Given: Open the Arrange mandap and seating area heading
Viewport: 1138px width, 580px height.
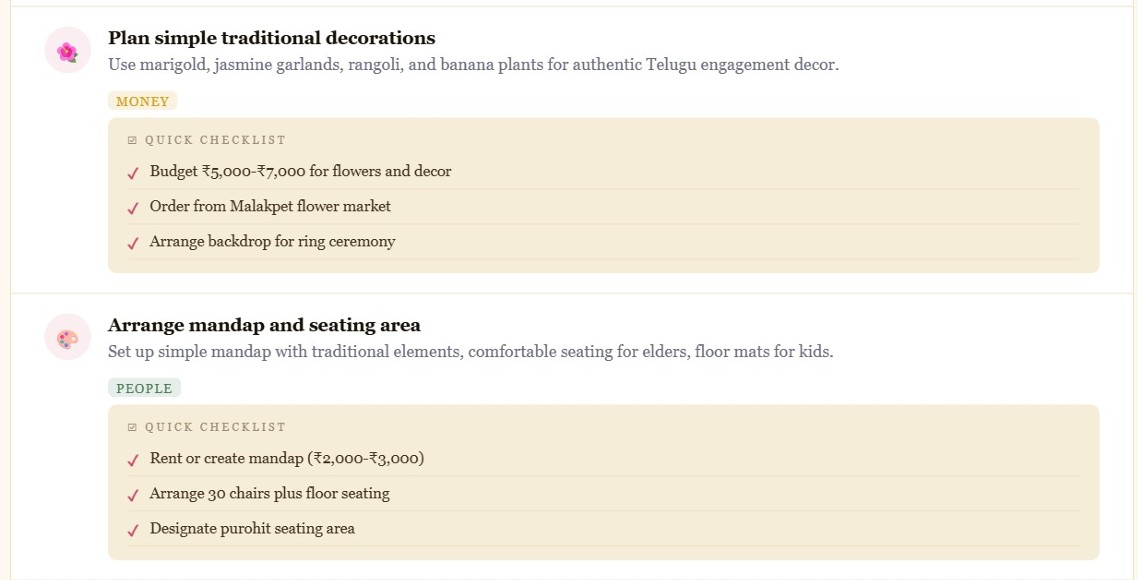Looking at the screenshot, I should 264,324.
